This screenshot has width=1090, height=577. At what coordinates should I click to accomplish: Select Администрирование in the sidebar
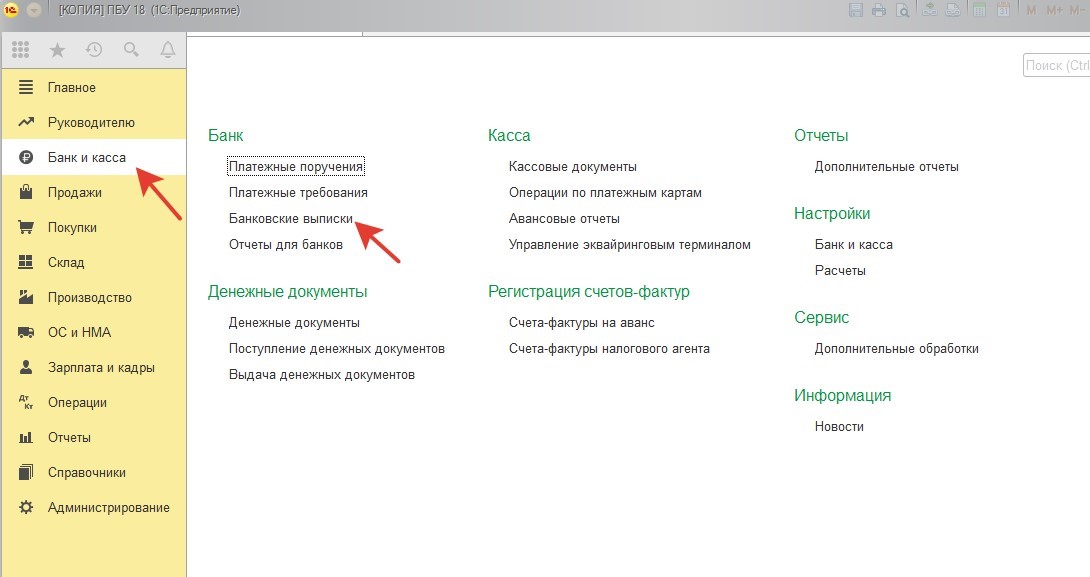pyautogui.click(x=108, y=507)
